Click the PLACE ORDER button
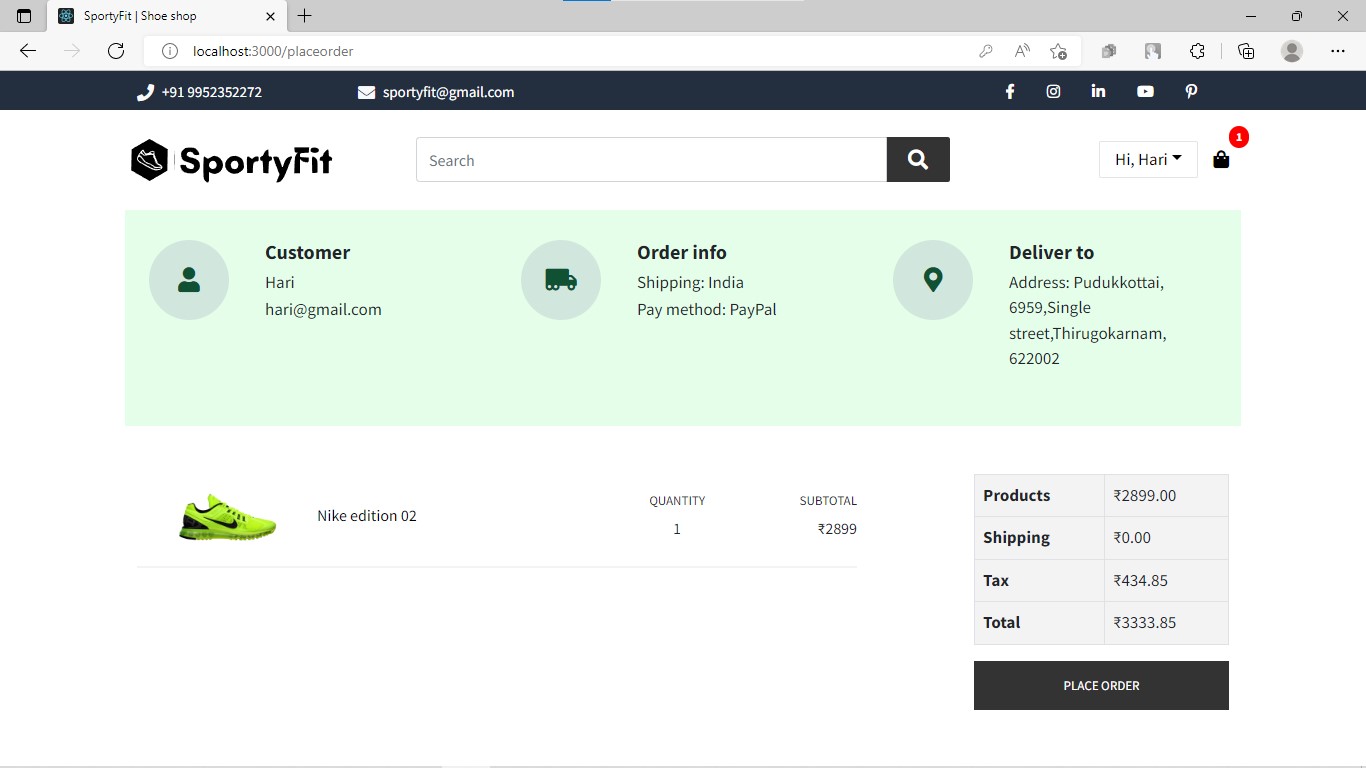 click(1100, 685)
